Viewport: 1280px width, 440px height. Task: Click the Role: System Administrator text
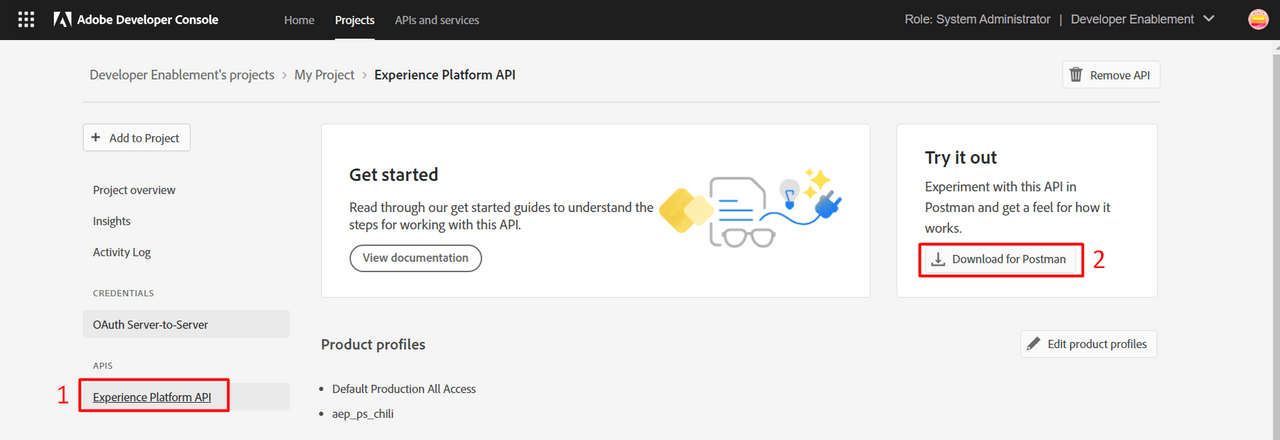976,19
